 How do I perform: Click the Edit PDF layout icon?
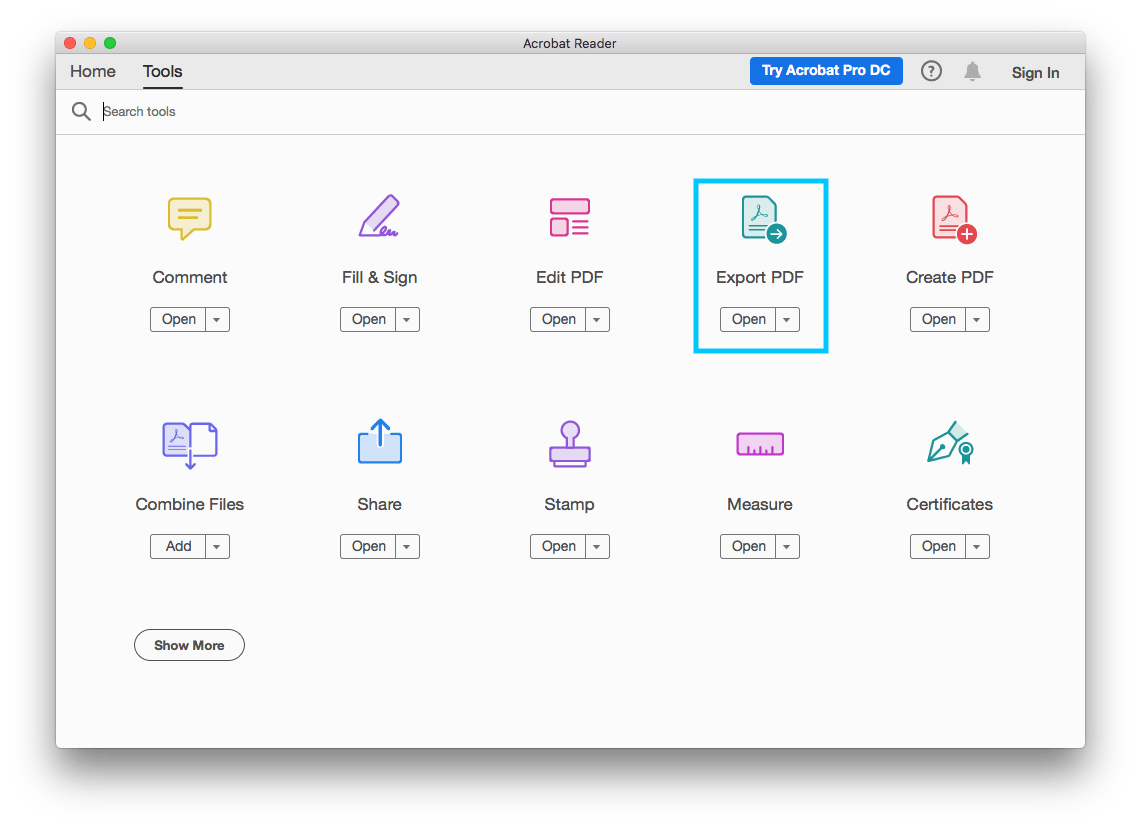[570, 217]
